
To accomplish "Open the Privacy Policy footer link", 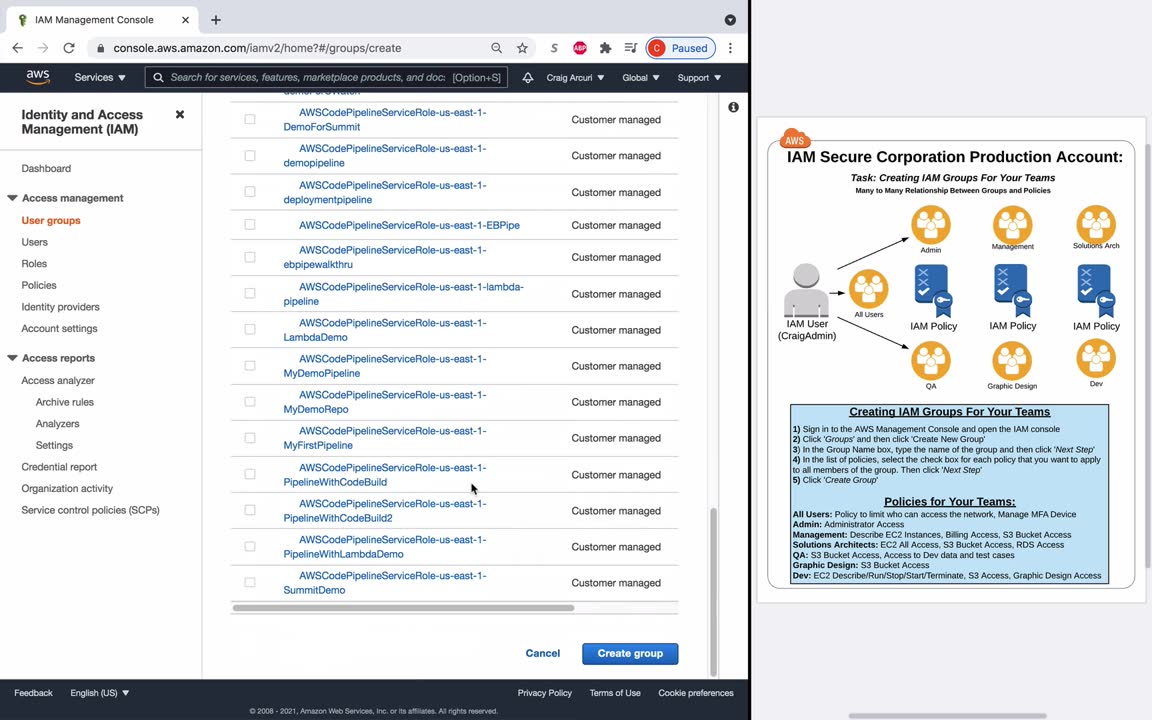I will pyautogui.click(x=544, y=693).
